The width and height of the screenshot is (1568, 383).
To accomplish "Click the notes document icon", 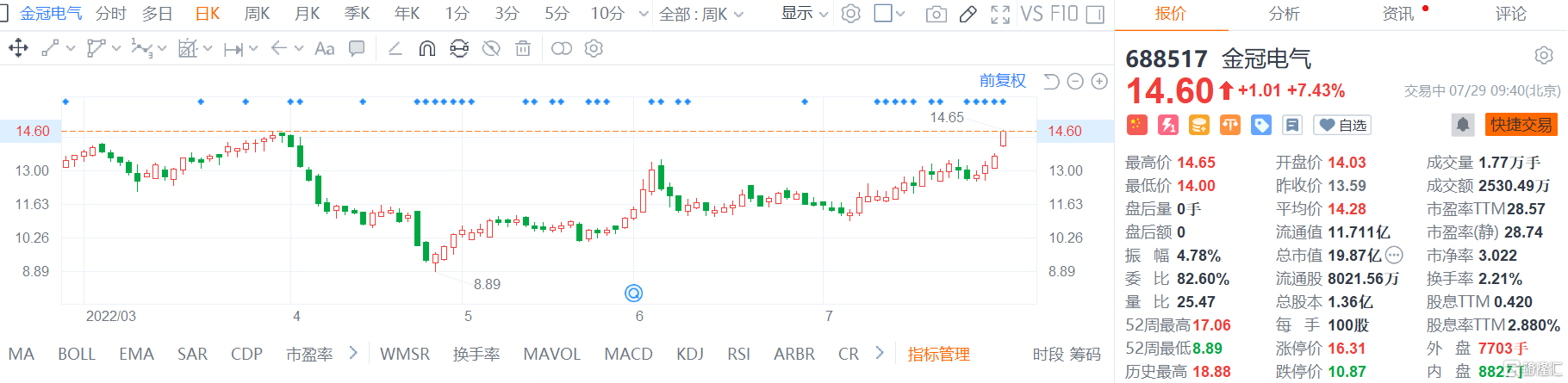I will tap(1292, 125).
